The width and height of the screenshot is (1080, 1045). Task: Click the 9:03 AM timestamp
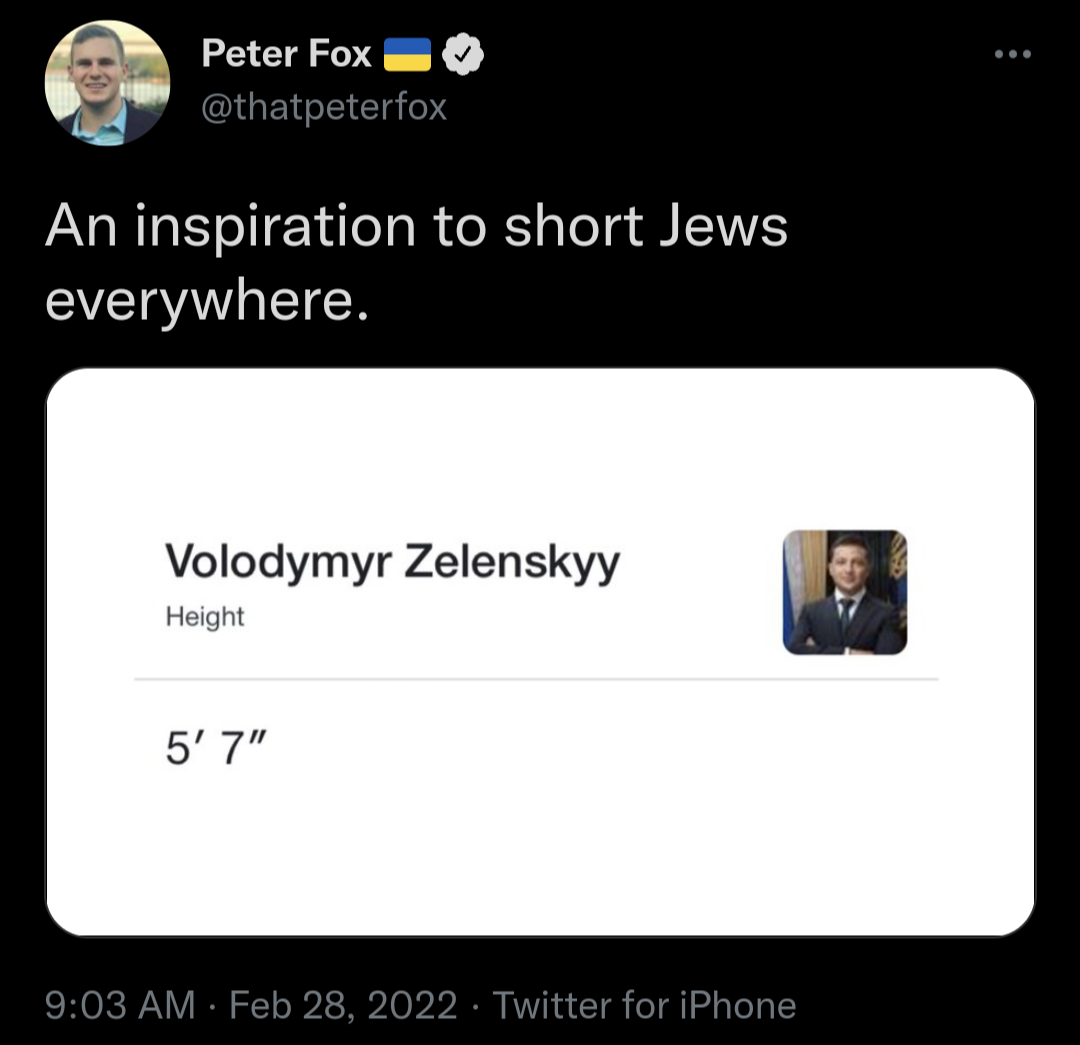pyautogui.click(x=120, y=1004)
